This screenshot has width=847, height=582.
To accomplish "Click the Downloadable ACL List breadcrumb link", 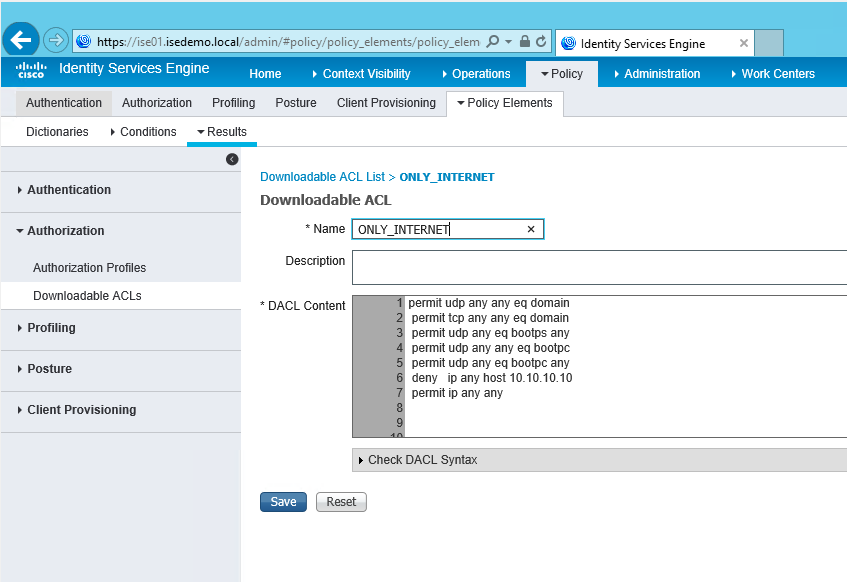I will point(322,177).
